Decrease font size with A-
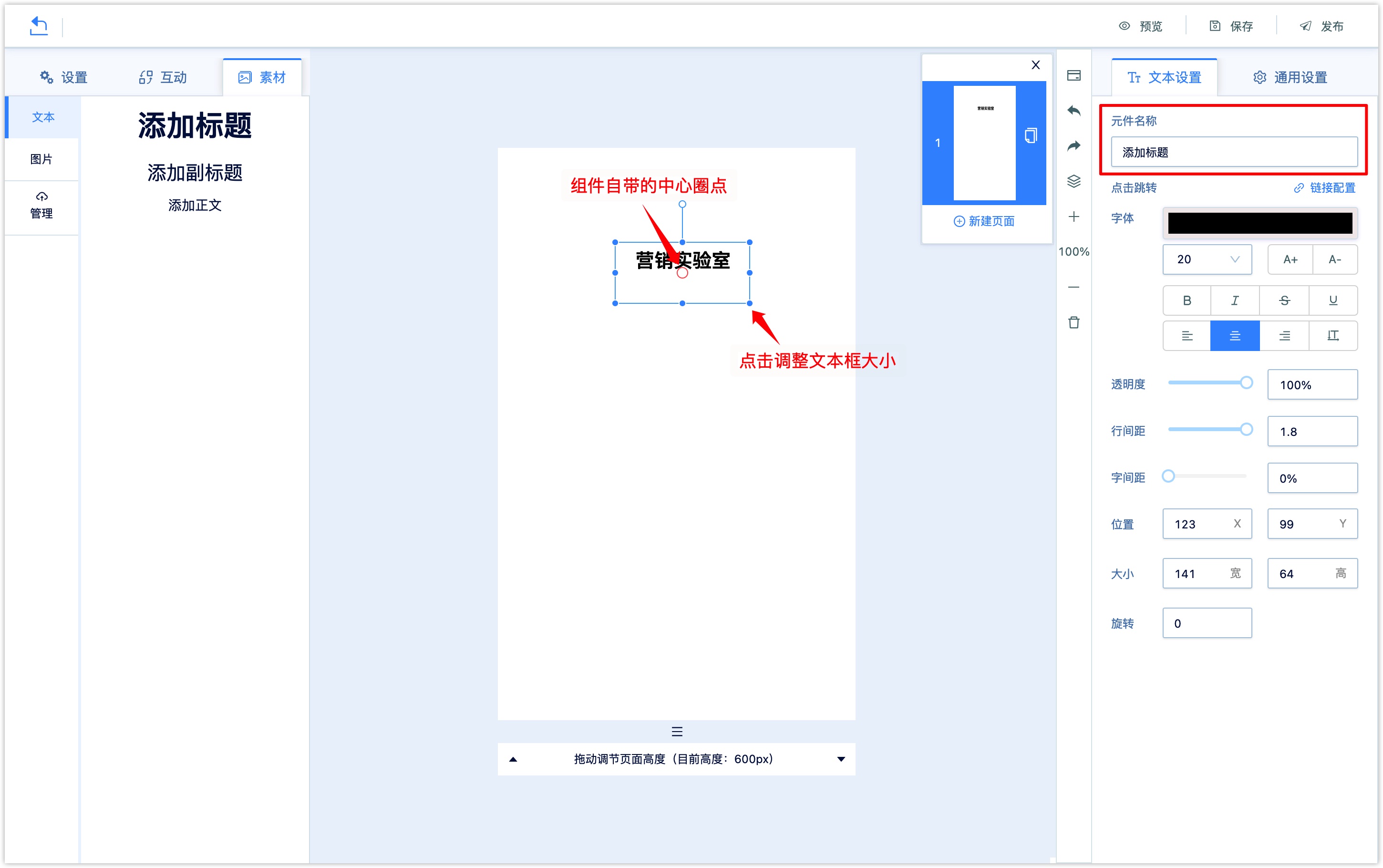 point(1335,259)
